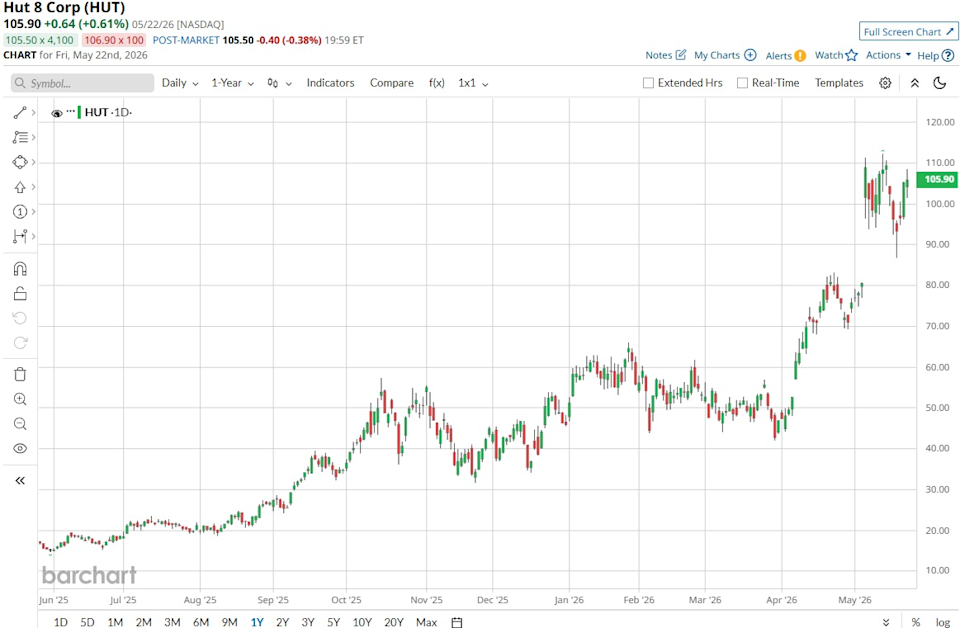This screenshot has height=628, width=960.
Task: Open Indicators menu
Action: click(x=331, y=83)
